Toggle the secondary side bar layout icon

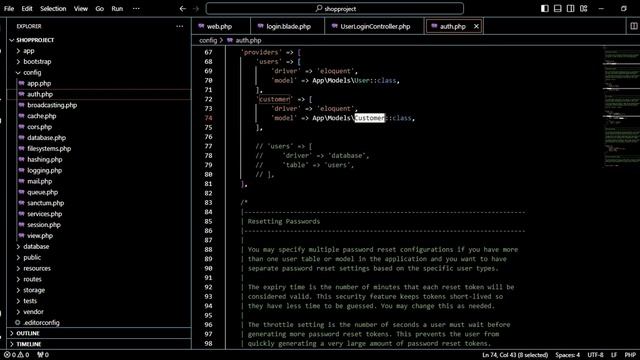571,9
